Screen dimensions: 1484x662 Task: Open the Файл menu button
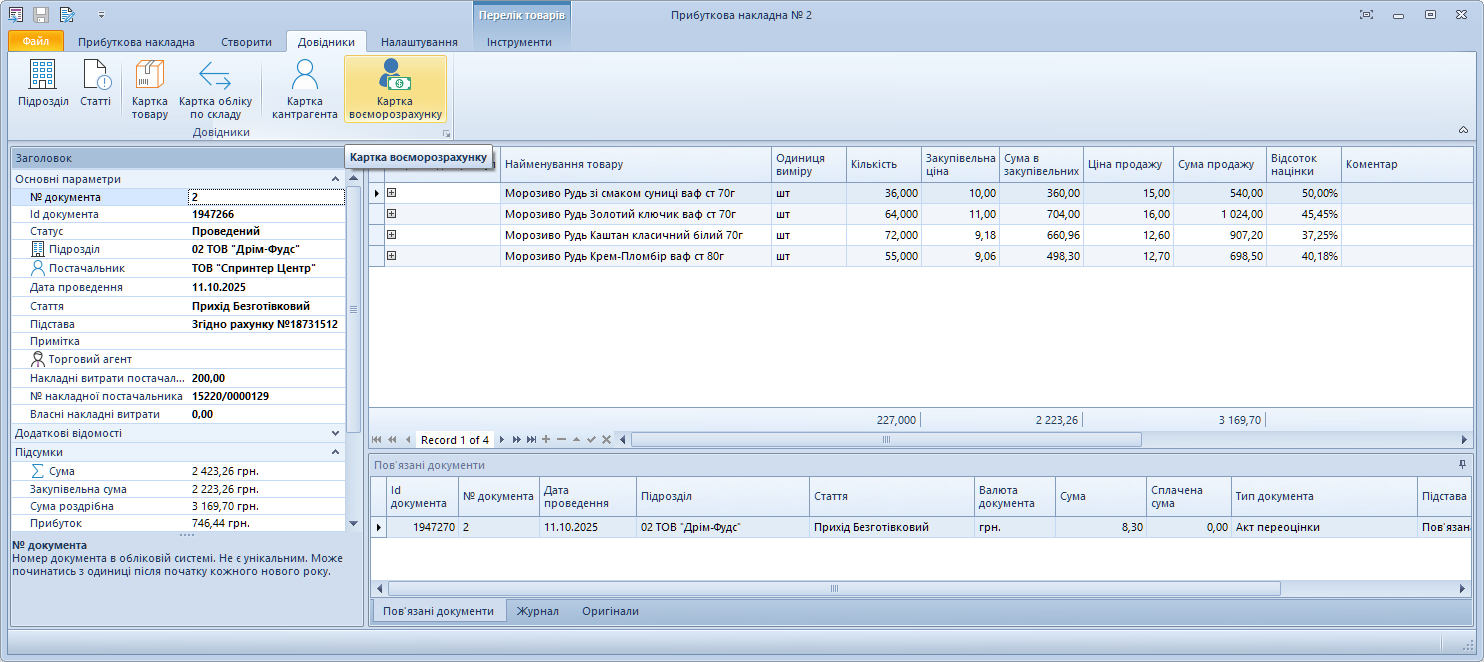(x=36, y=42)
